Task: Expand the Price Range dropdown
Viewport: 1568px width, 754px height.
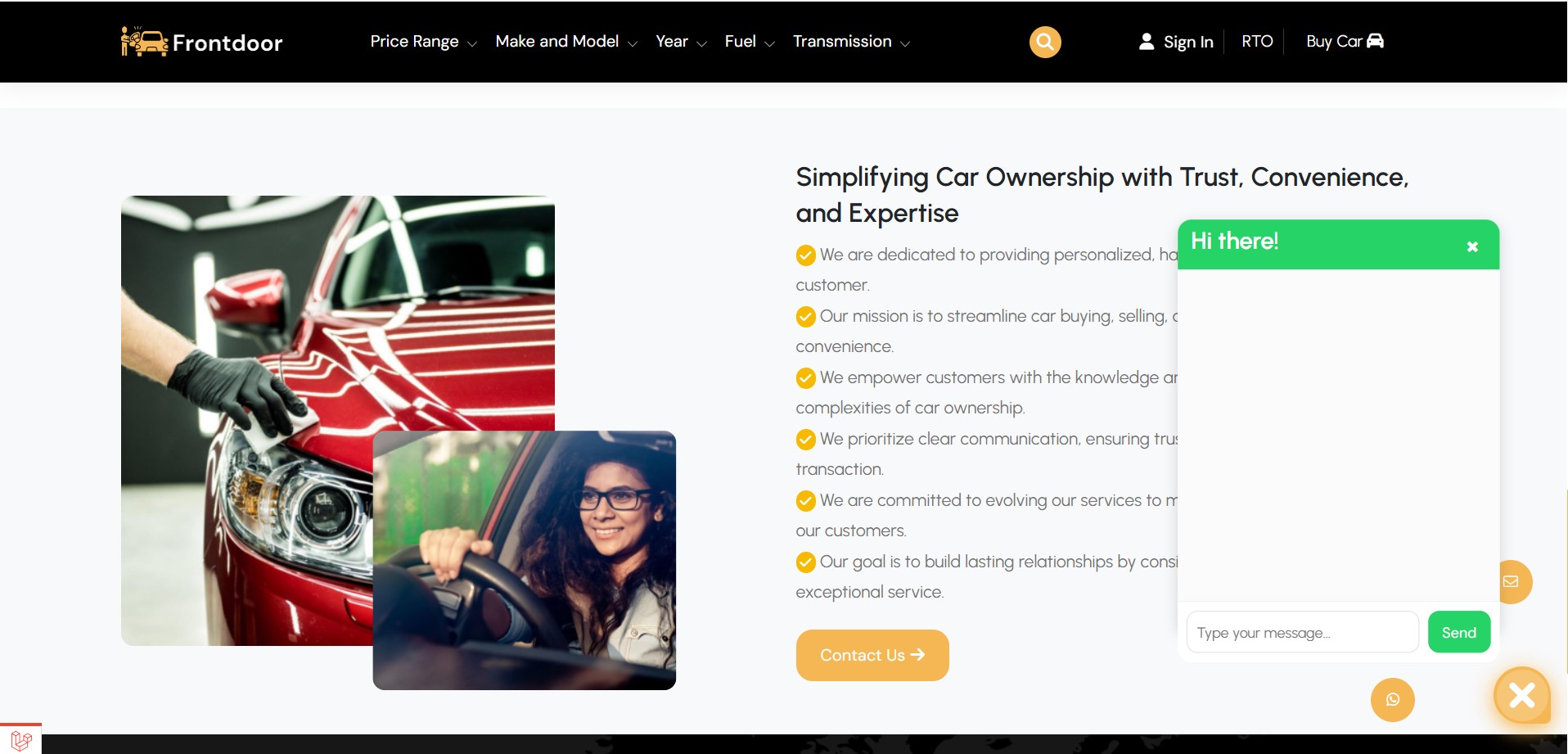Action: (423, 42)
